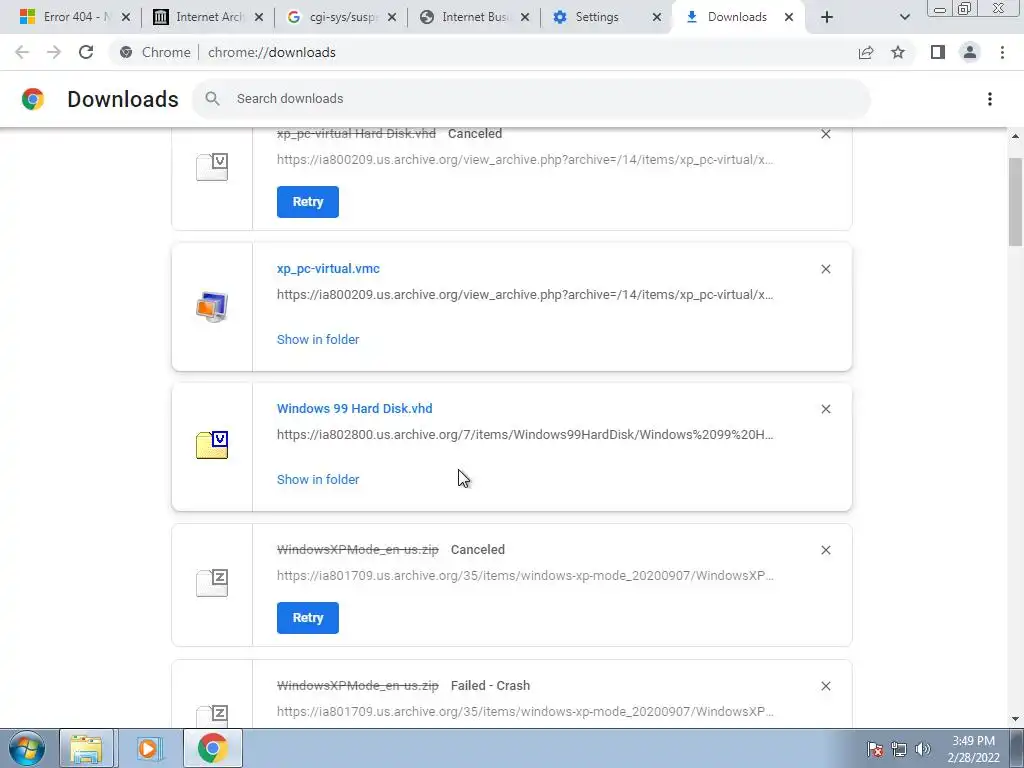This screenshot has height=768, width=1024.
Task: Click the scrollbar up arrow
Action: point(1016,136)
